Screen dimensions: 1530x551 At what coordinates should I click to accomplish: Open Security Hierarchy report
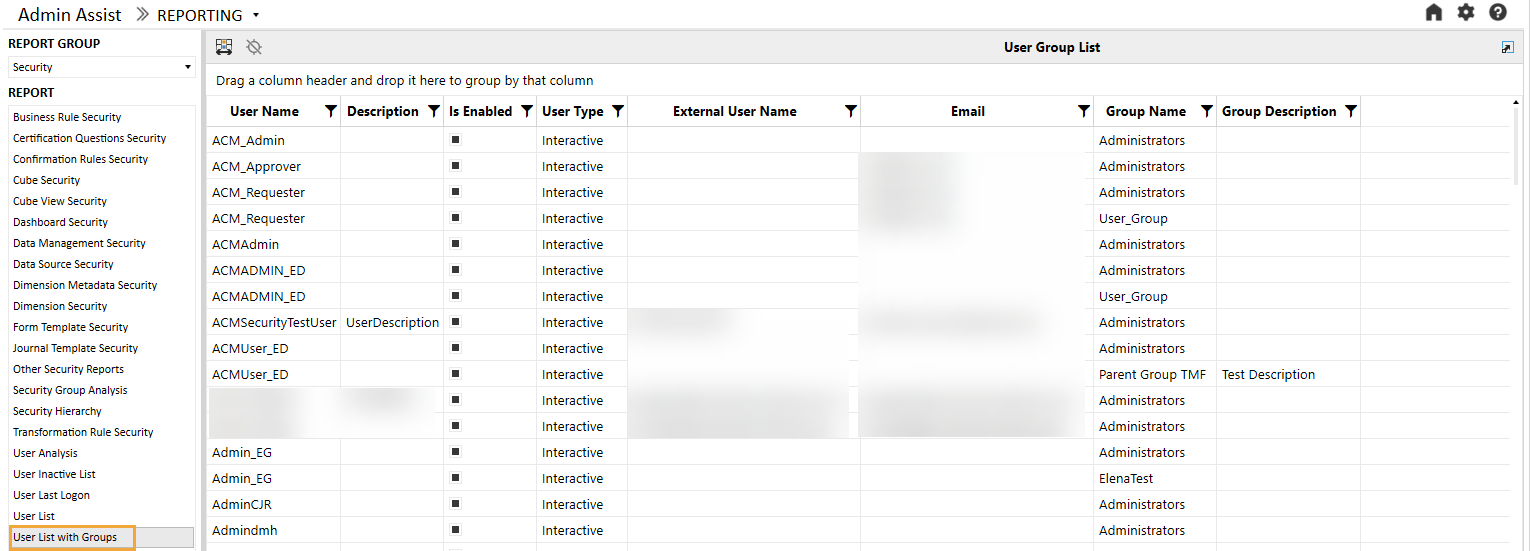57,411
